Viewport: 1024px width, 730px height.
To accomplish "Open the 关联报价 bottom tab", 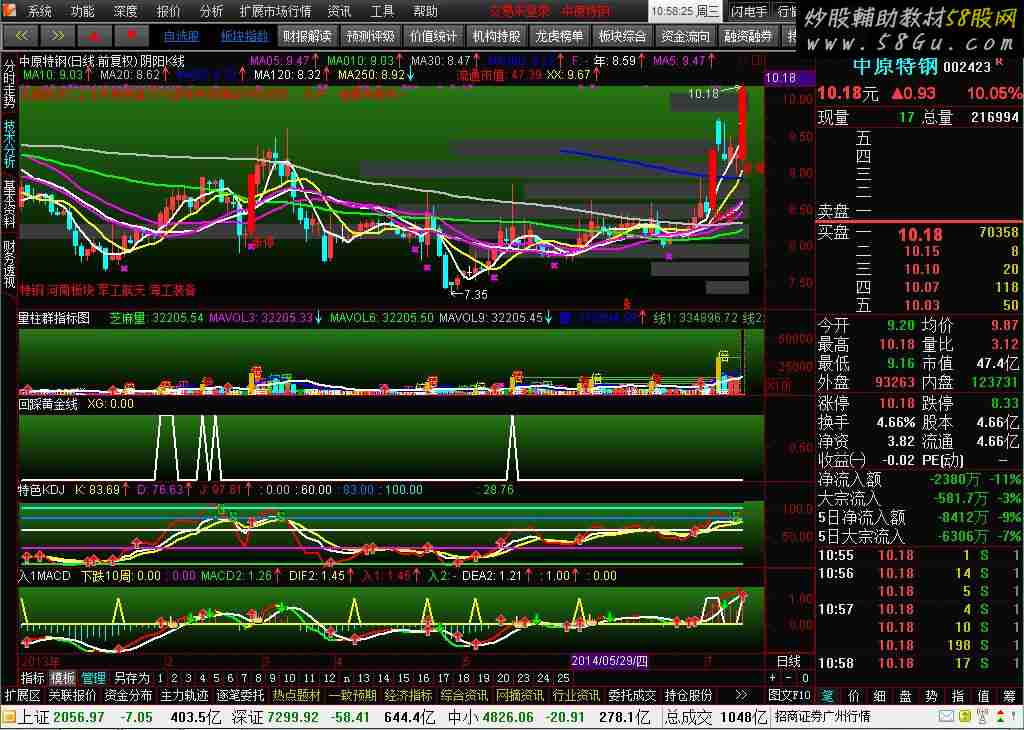I will (x=72, y=695).
